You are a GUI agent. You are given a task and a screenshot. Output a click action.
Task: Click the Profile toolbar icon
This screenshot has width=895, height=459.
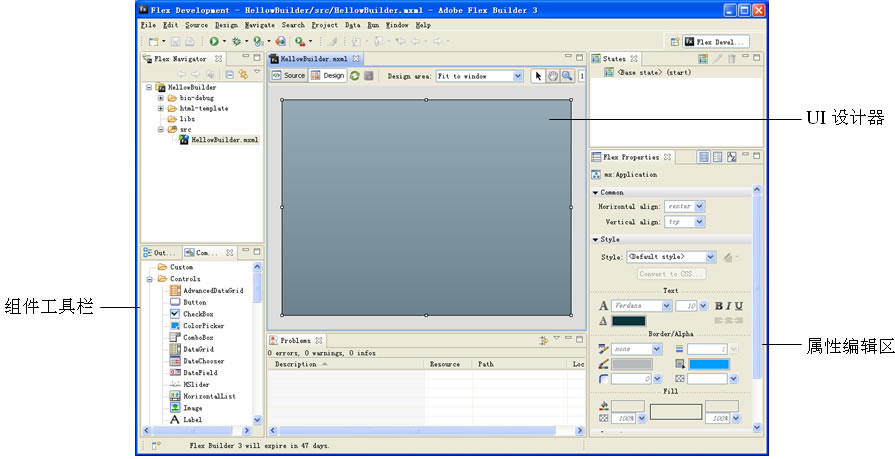259,41
